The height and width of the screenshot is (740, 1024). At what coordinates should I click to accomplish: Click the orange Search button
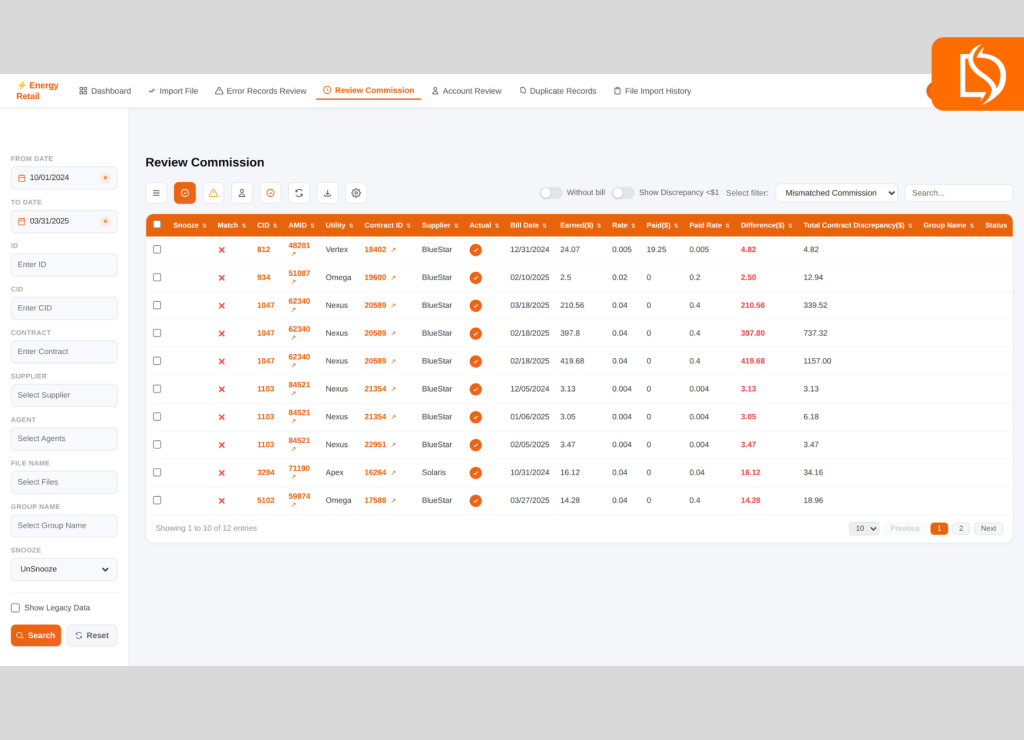coord(36,635)
